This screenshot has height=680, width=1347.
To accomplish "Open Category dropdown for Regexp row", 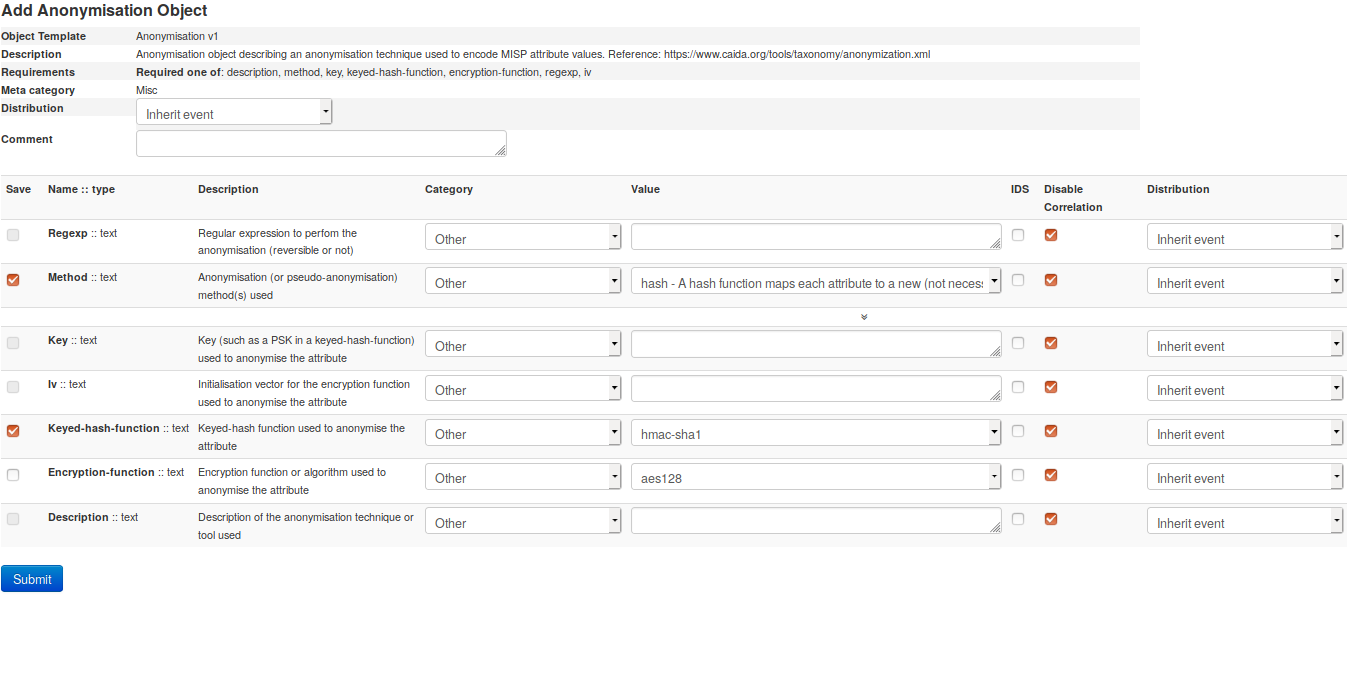I will (523, 238).
